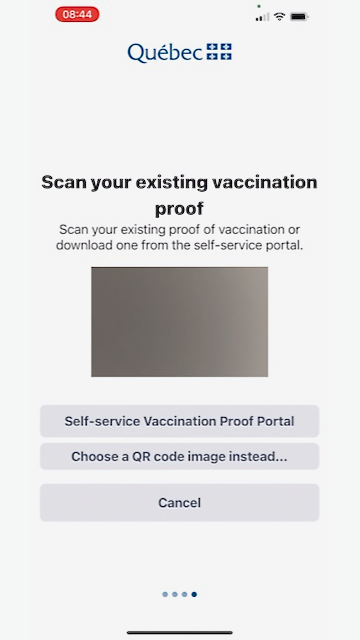Select the active fourth page dot
The image size is (360, 640).
tap(194, 594)
